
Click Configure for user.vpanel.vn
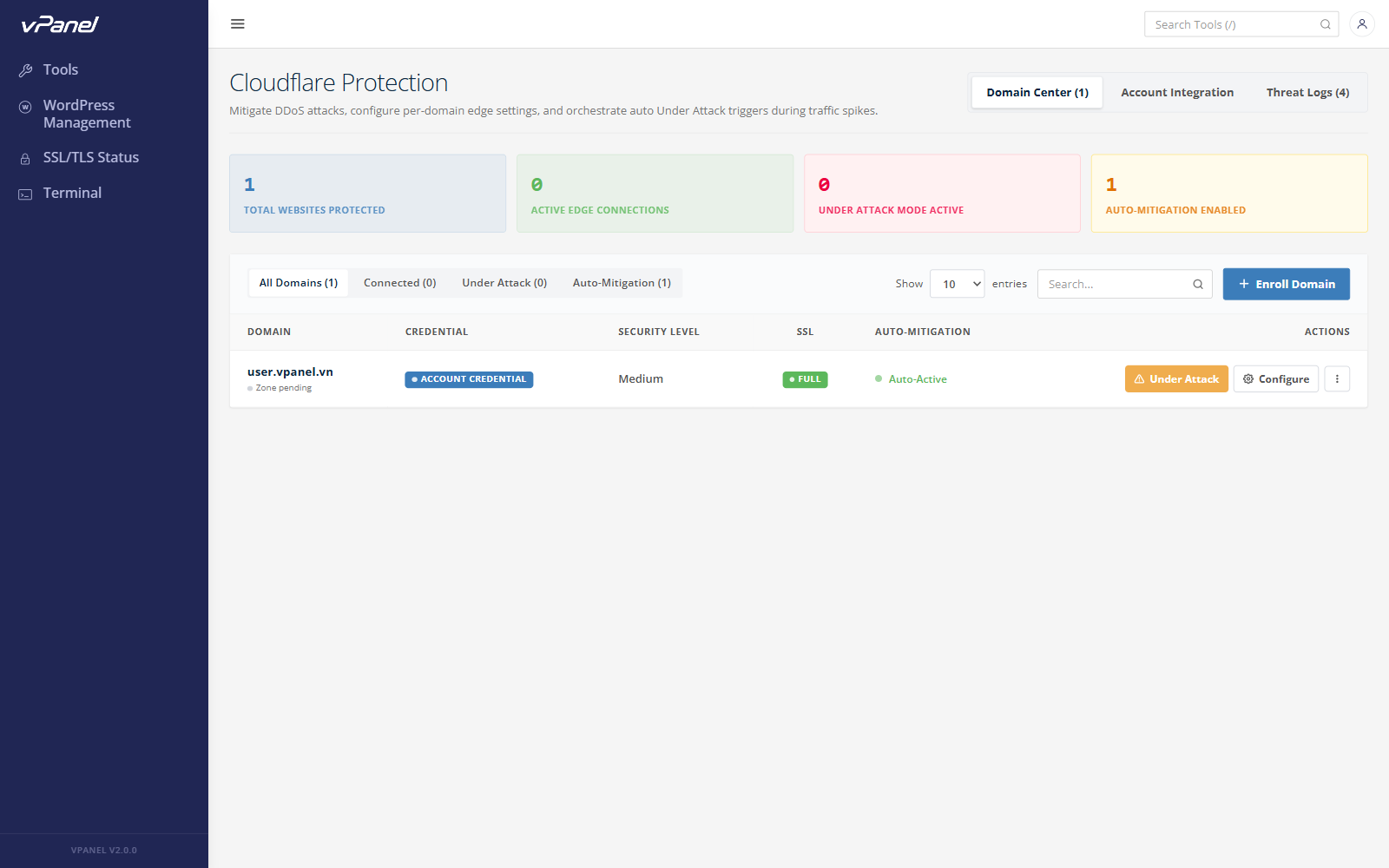(x=1276, y=378)
